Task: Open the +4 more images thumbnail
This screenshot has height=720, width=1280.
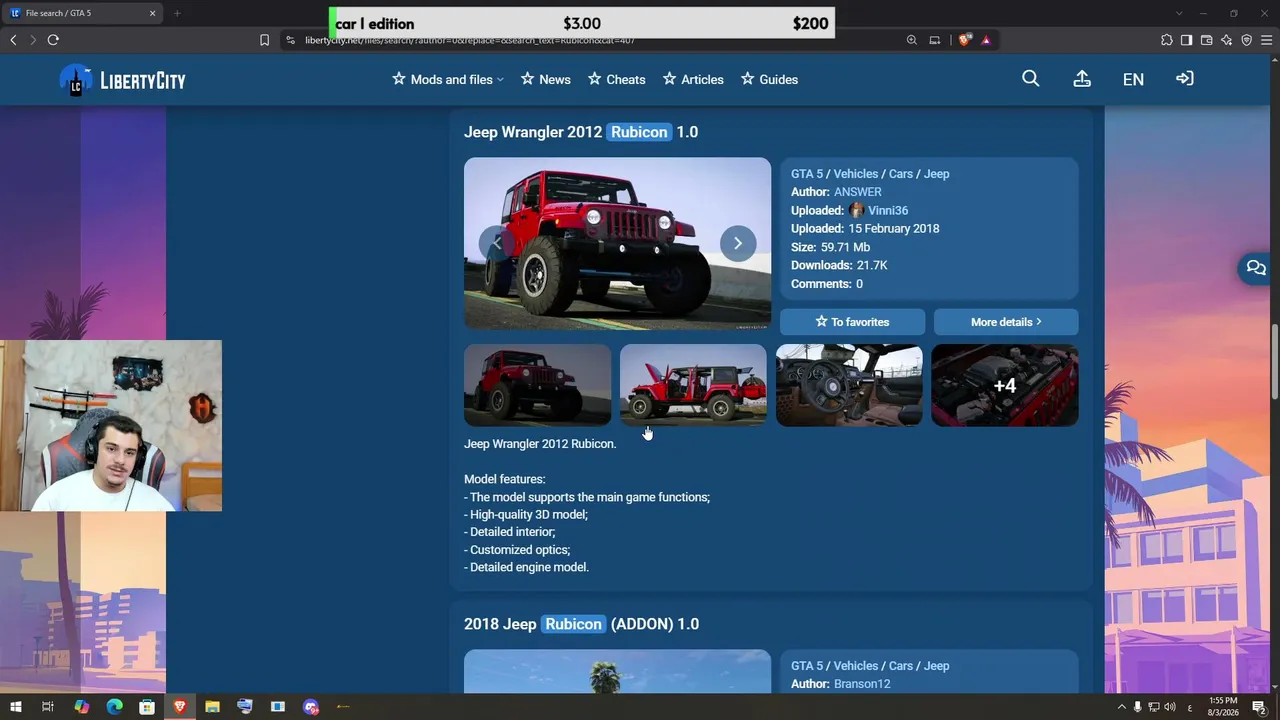Action: [x=1005, y=385]
